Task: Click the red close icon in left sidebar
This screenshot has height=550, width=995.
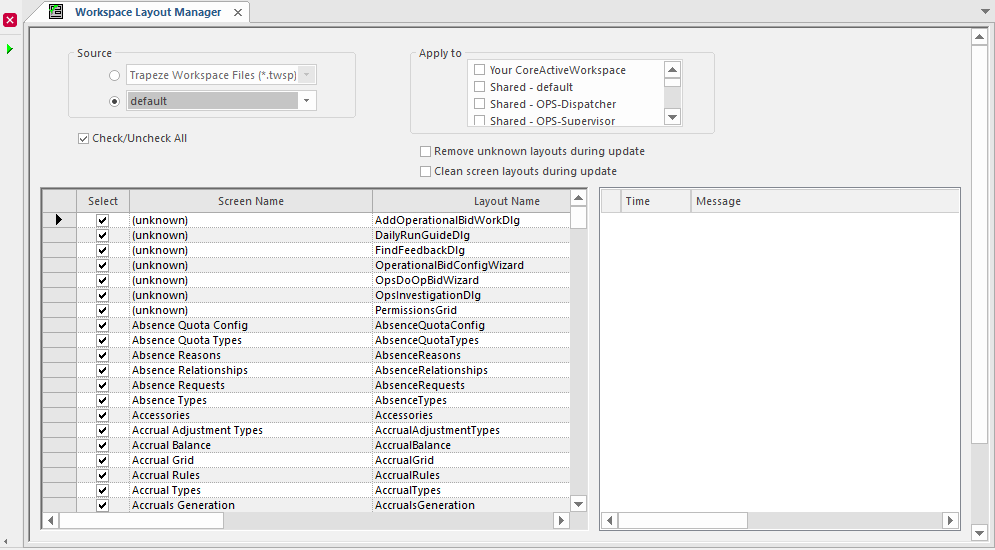Action: [10, 20]
